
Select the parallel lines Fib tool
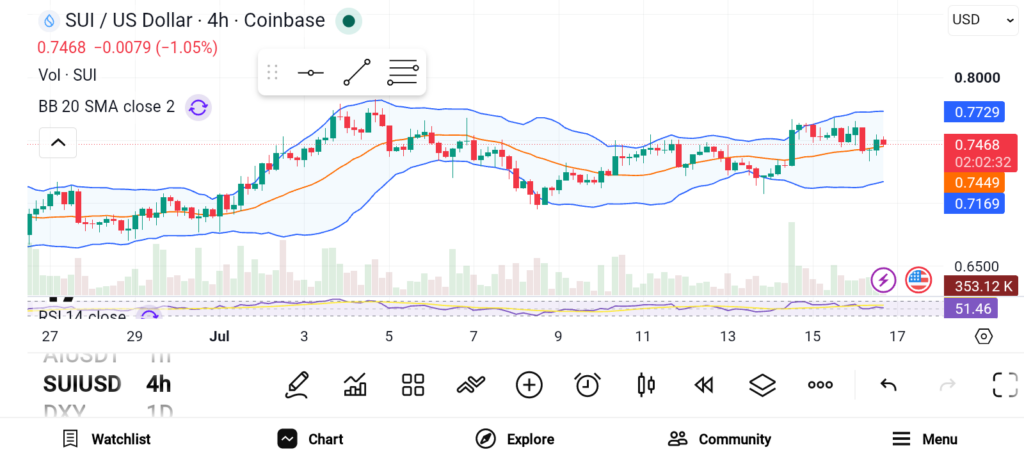(x=402, y=72)
